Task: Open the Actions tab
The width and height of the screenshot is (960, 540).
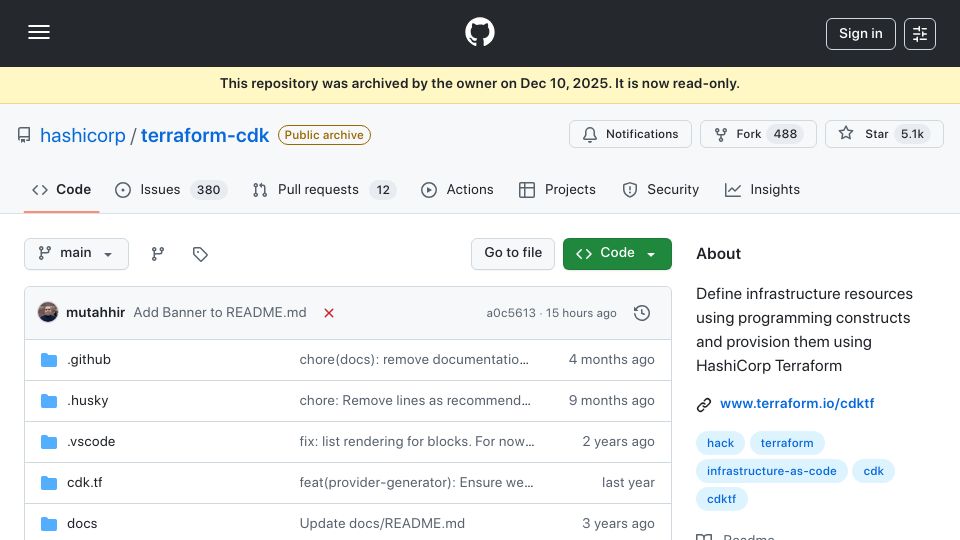Action: [457, 190]
